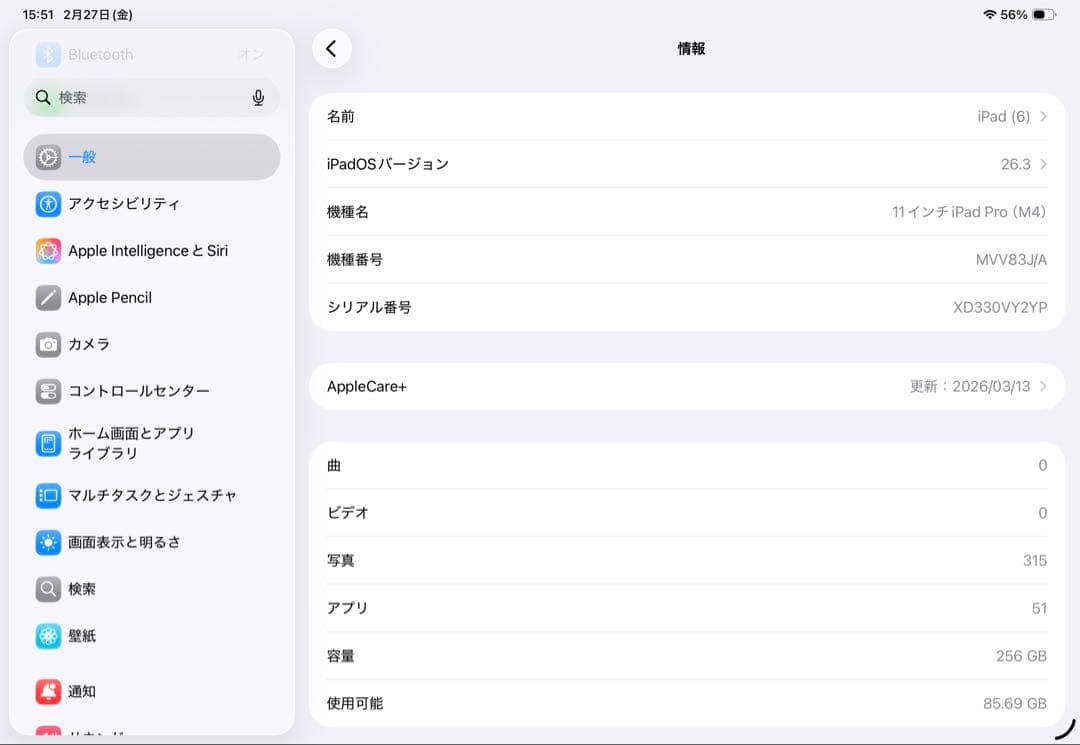
Task: Click the 画面表示と明るさ sun icon
Action: coord(48,543)
